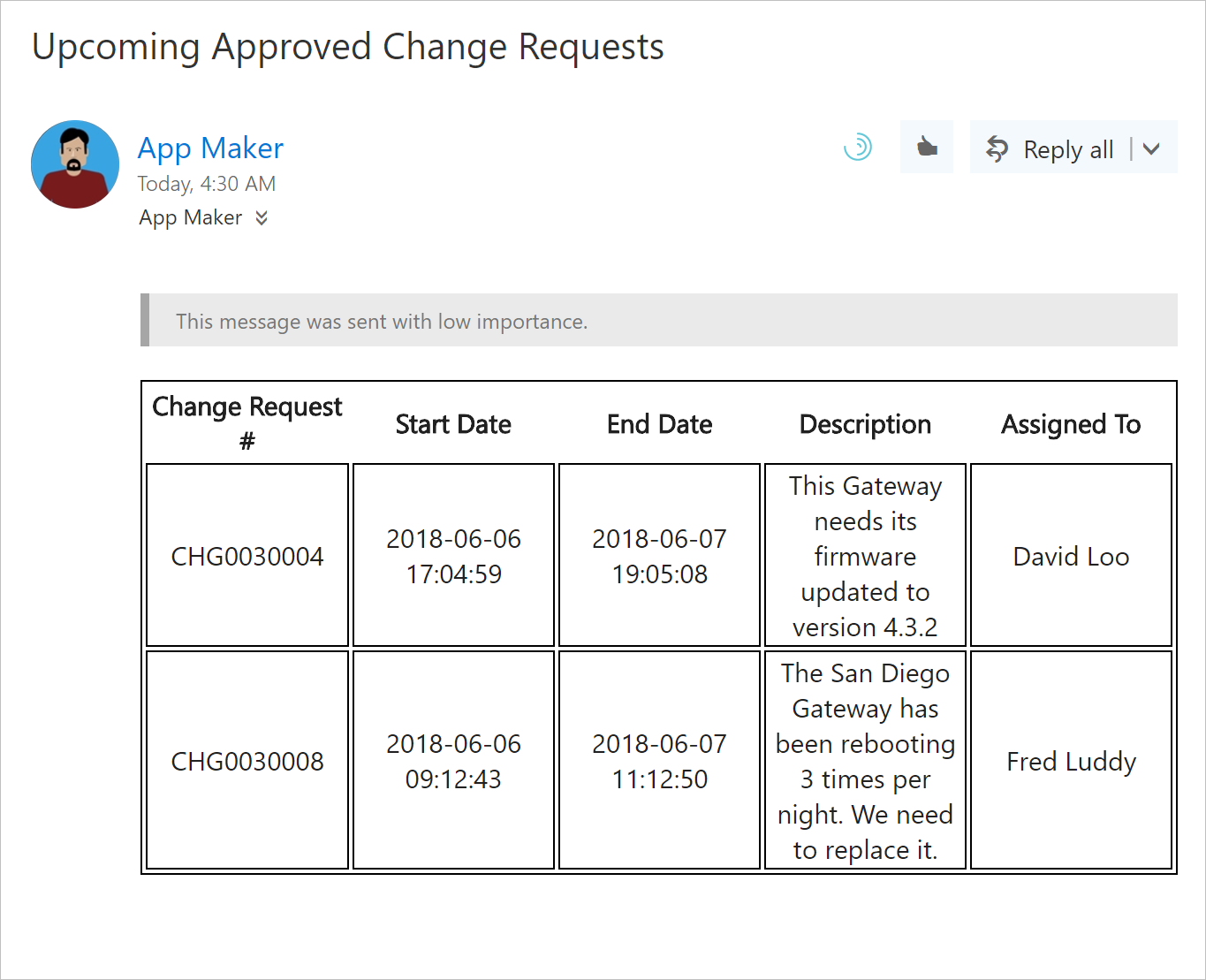The width and height of the screenshot is (1206, 980).
Task: Open the dropdown next to Reply all
Action: tap(1151, 148)
